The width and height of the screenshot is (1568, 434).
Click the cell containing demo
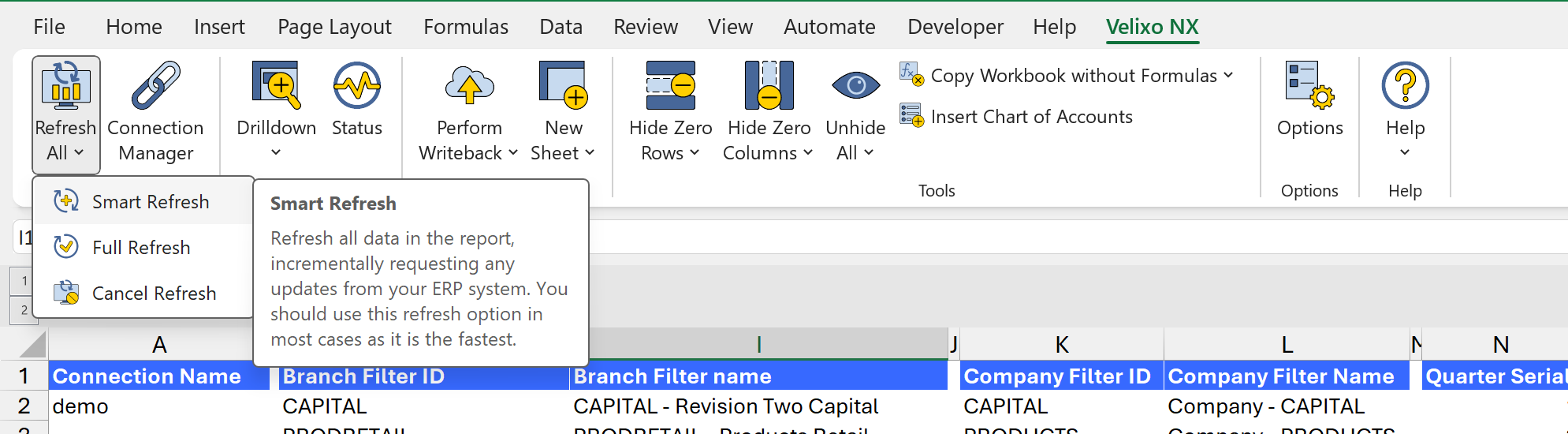159,406
